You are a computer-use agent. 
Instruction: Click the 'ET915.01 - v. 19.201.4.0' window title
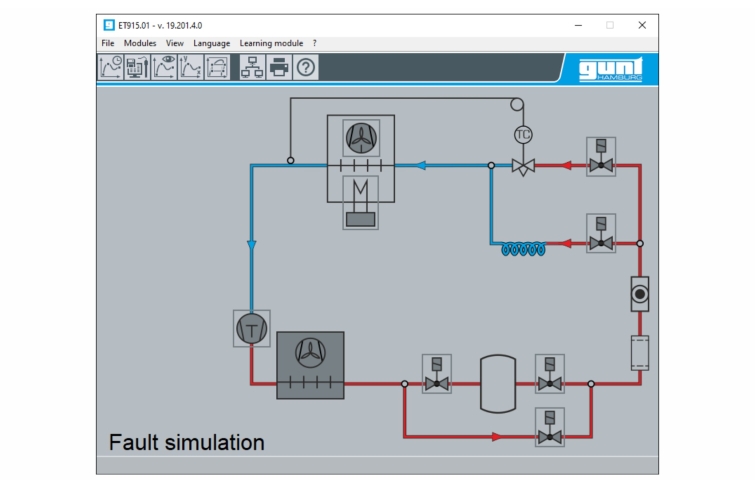[x=160, y=26]
